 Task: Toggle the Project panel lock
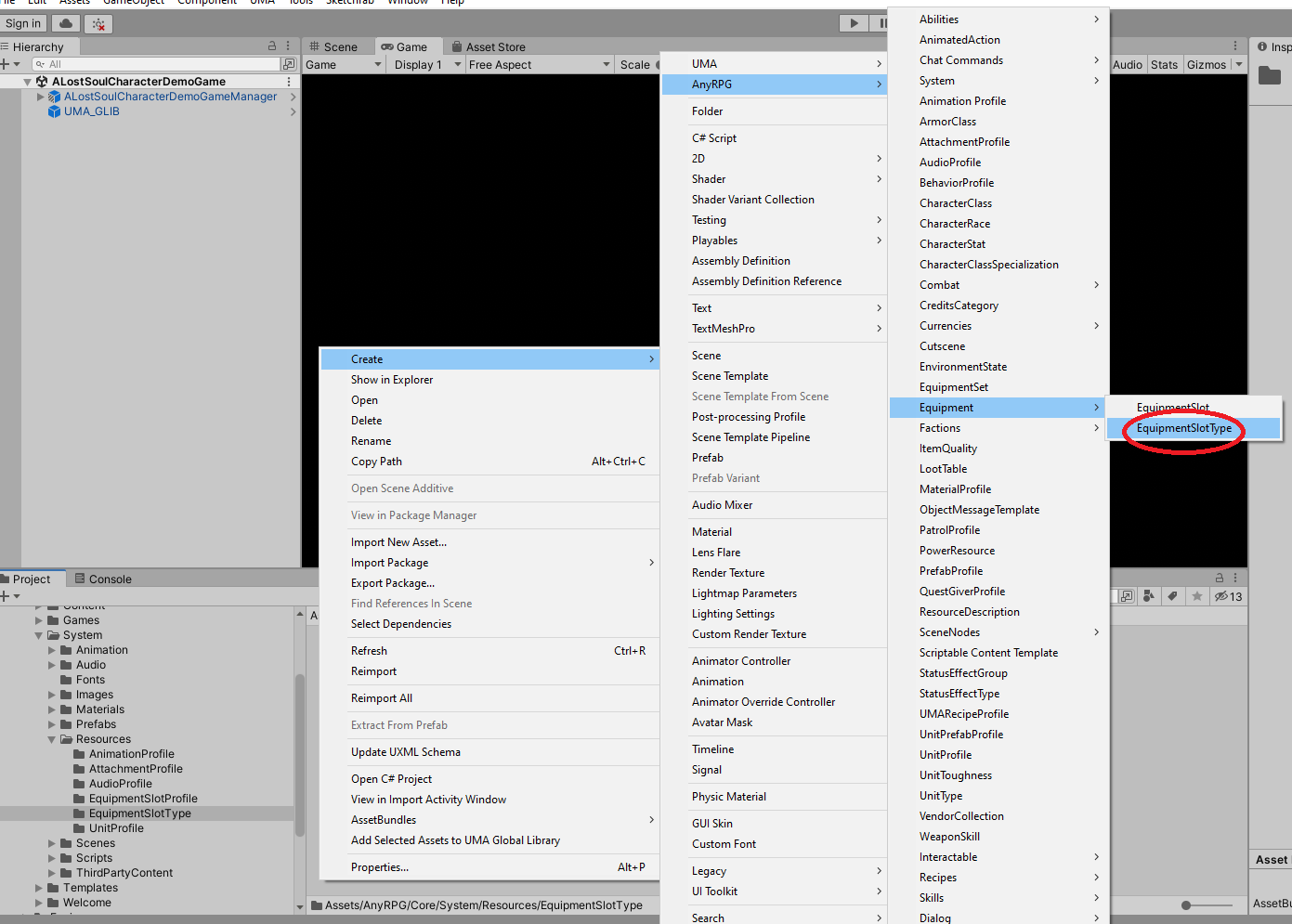pos(1220,578)
